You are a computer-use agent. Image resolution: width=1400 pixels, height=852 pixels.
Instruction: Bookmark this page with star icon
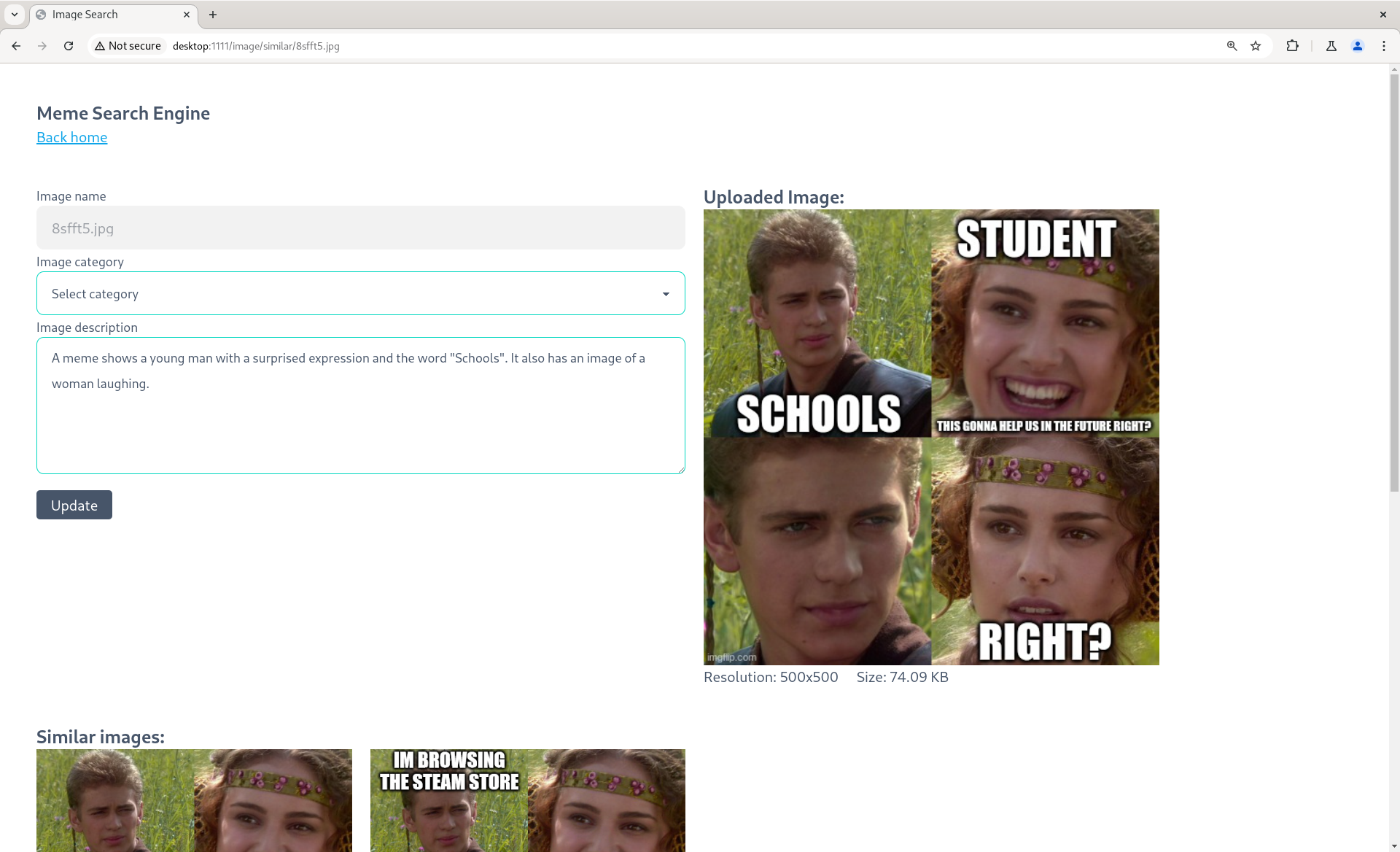(x=1256, y=46)
